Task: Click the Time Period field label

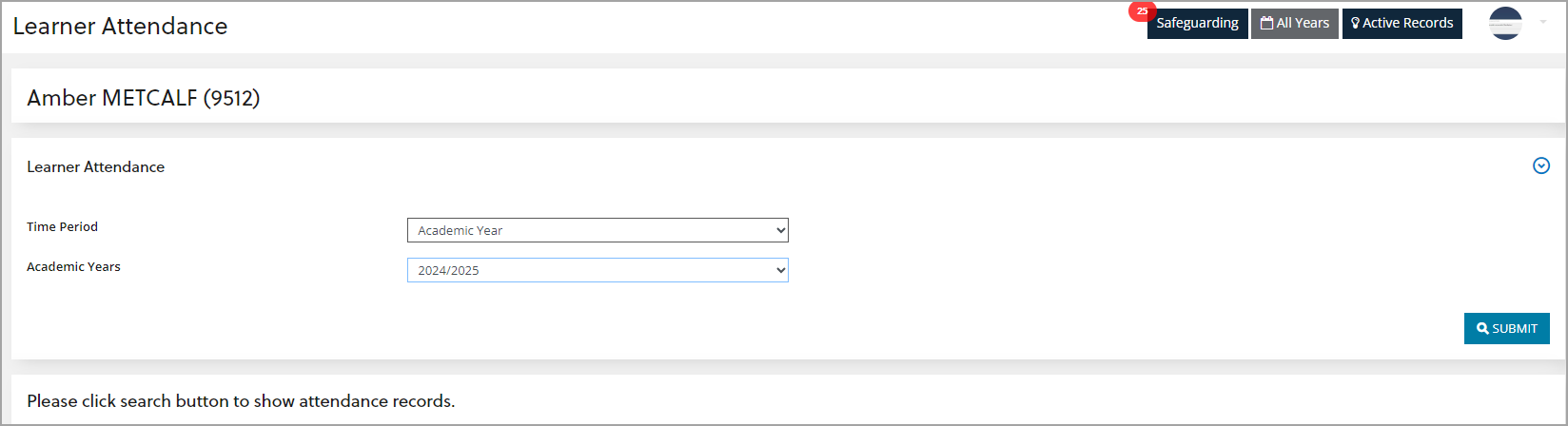Action: [62, 226]
